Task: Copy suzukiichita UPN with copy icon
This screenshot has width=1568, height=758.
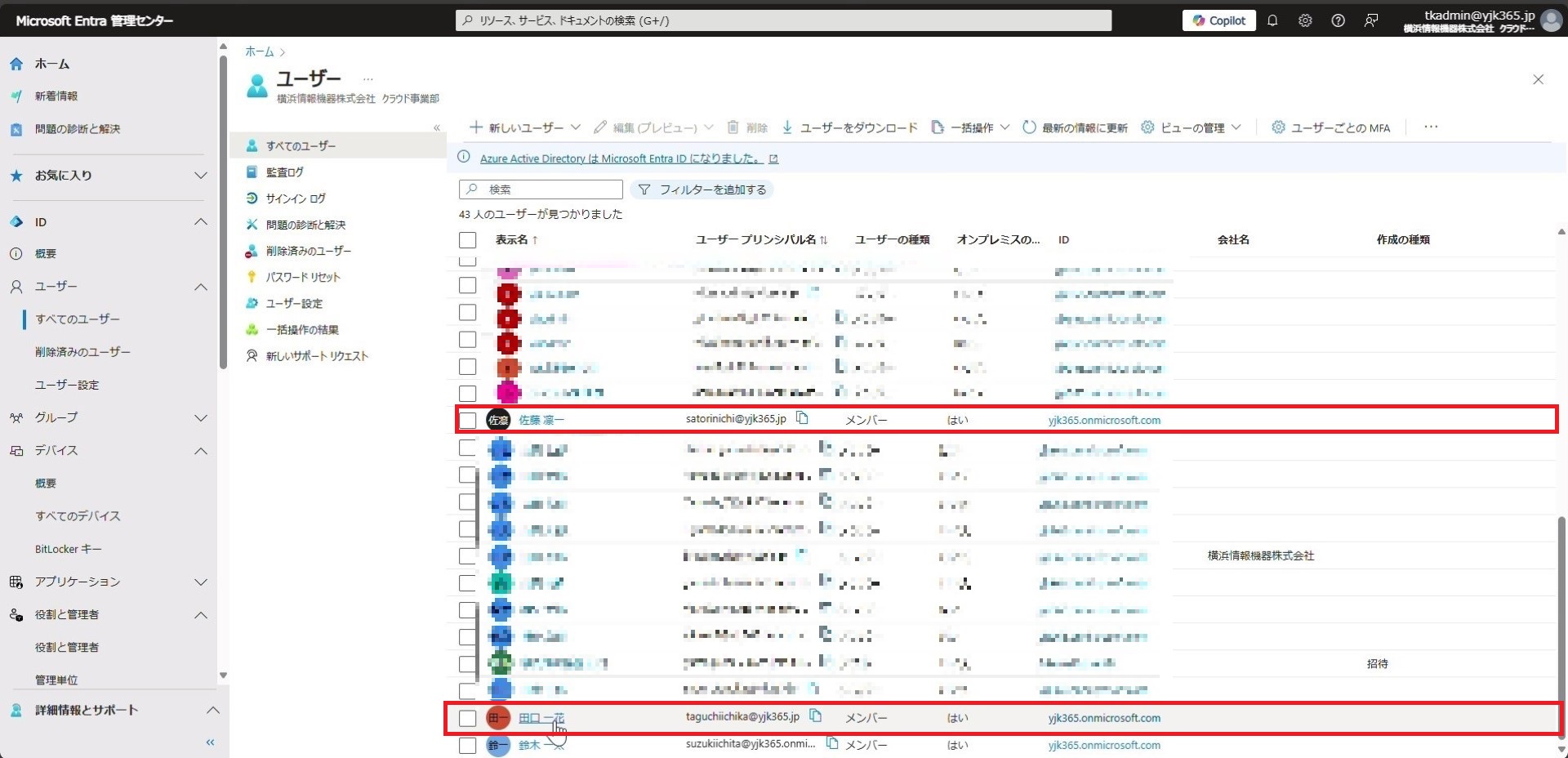Action: coord(832,743)
